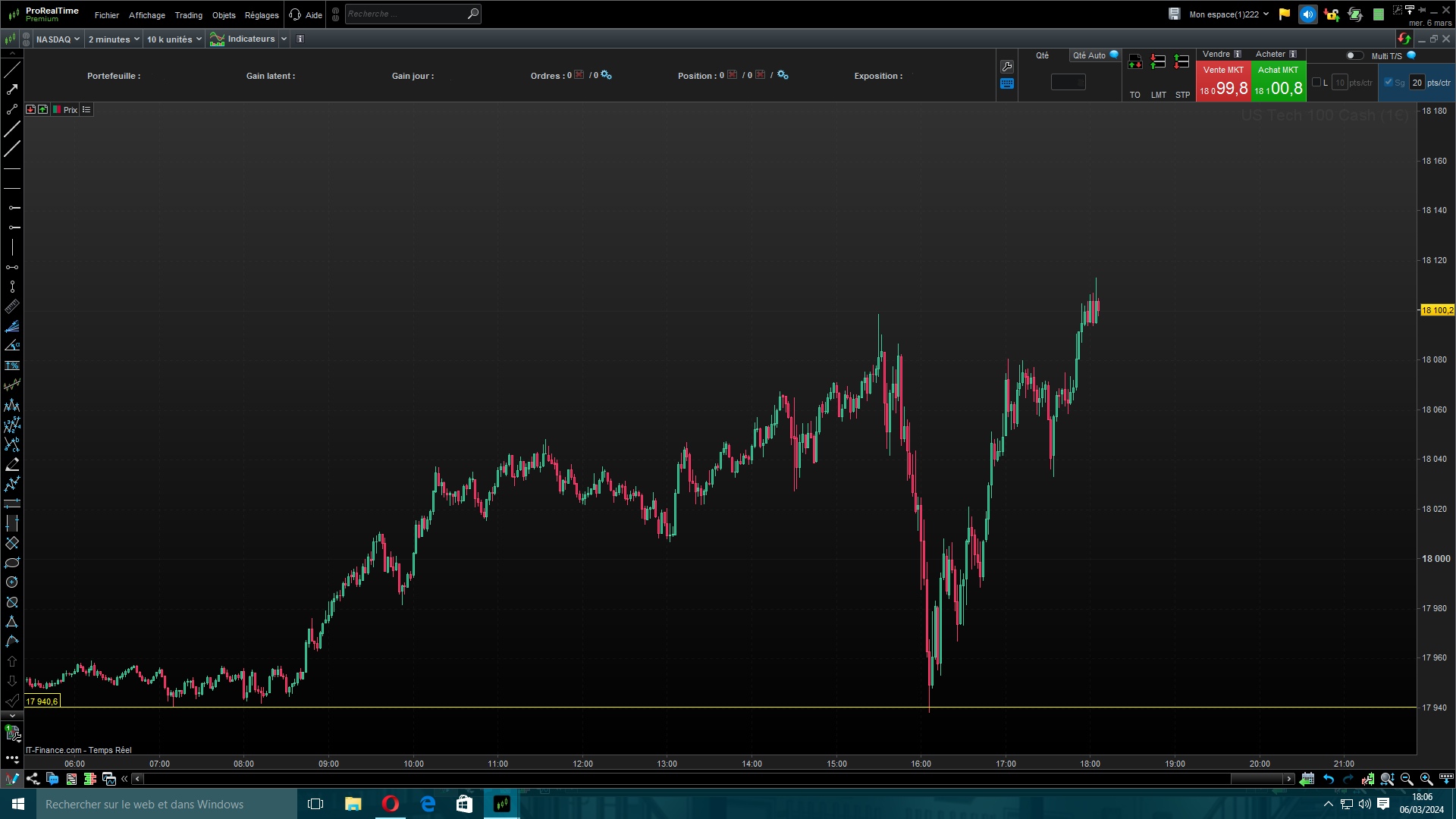
Task: Uncheck the Sg stop checkbox
Action: tap(1389, 83)
